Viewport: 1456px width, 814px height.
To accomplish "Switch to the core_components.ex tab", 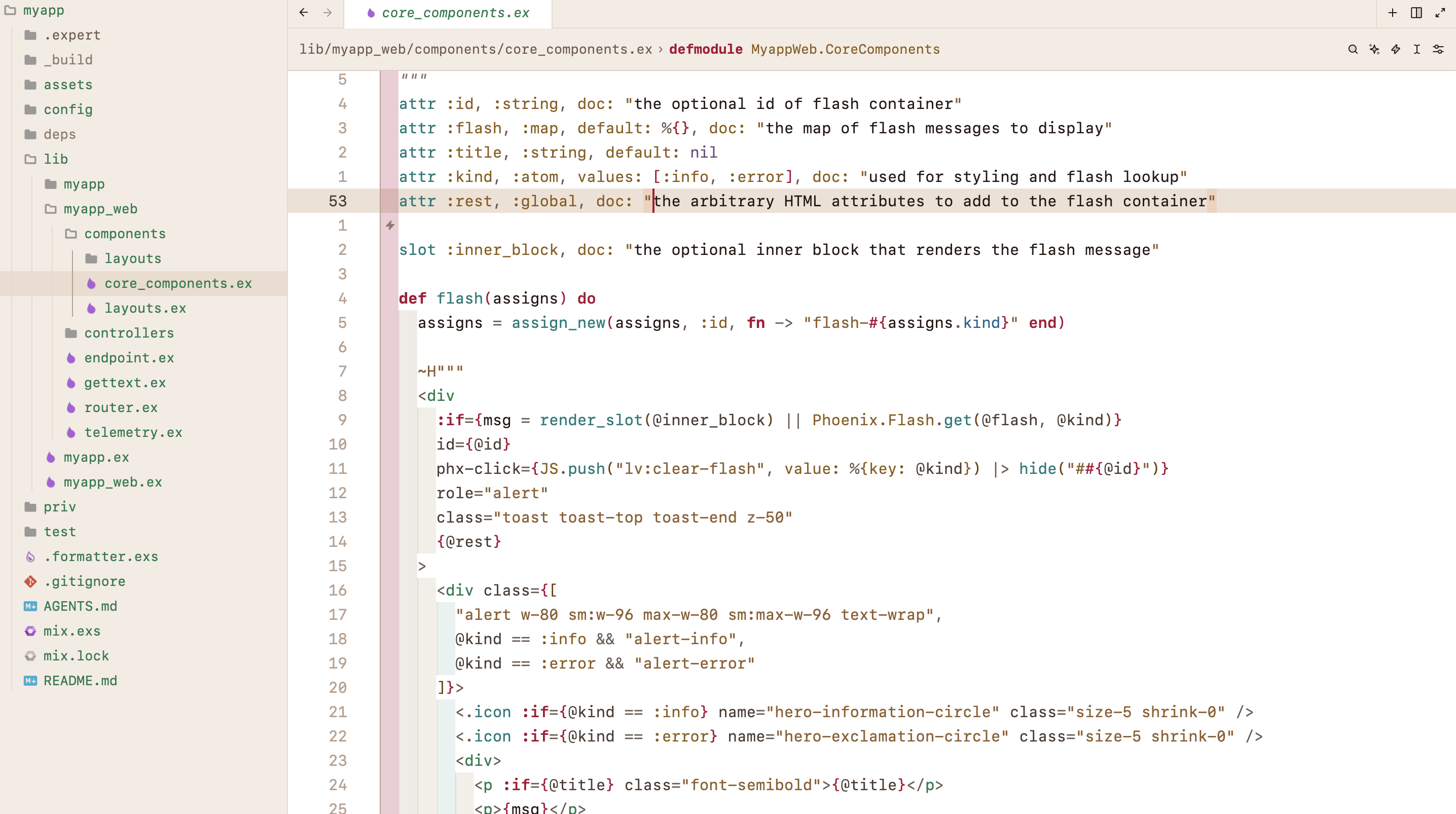I will 448,13.
